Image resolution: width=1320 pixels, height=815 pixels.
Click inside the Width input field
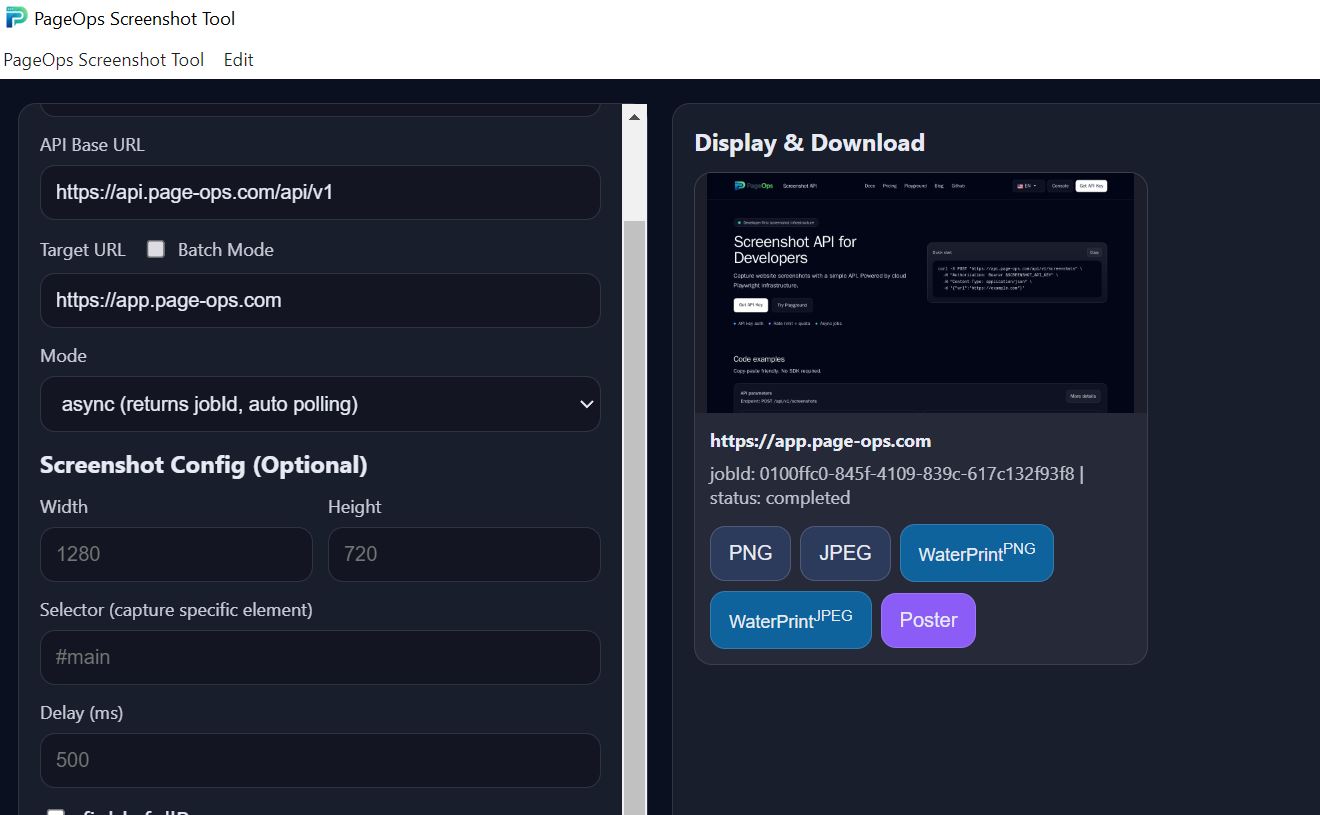pyautogui.click(x=176, y=554)
